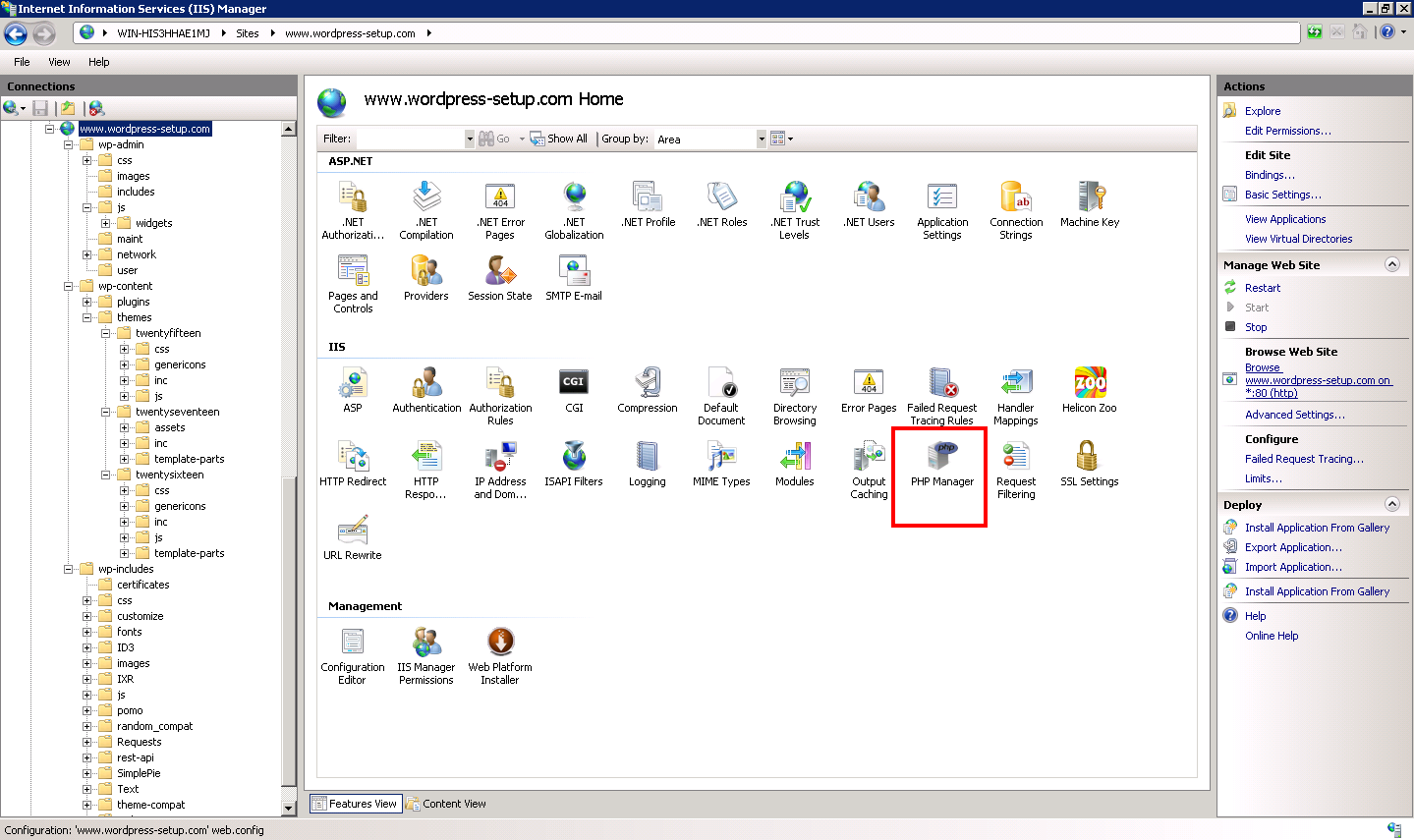Open the View menu

pyautogui.click(x=59, y=62)
